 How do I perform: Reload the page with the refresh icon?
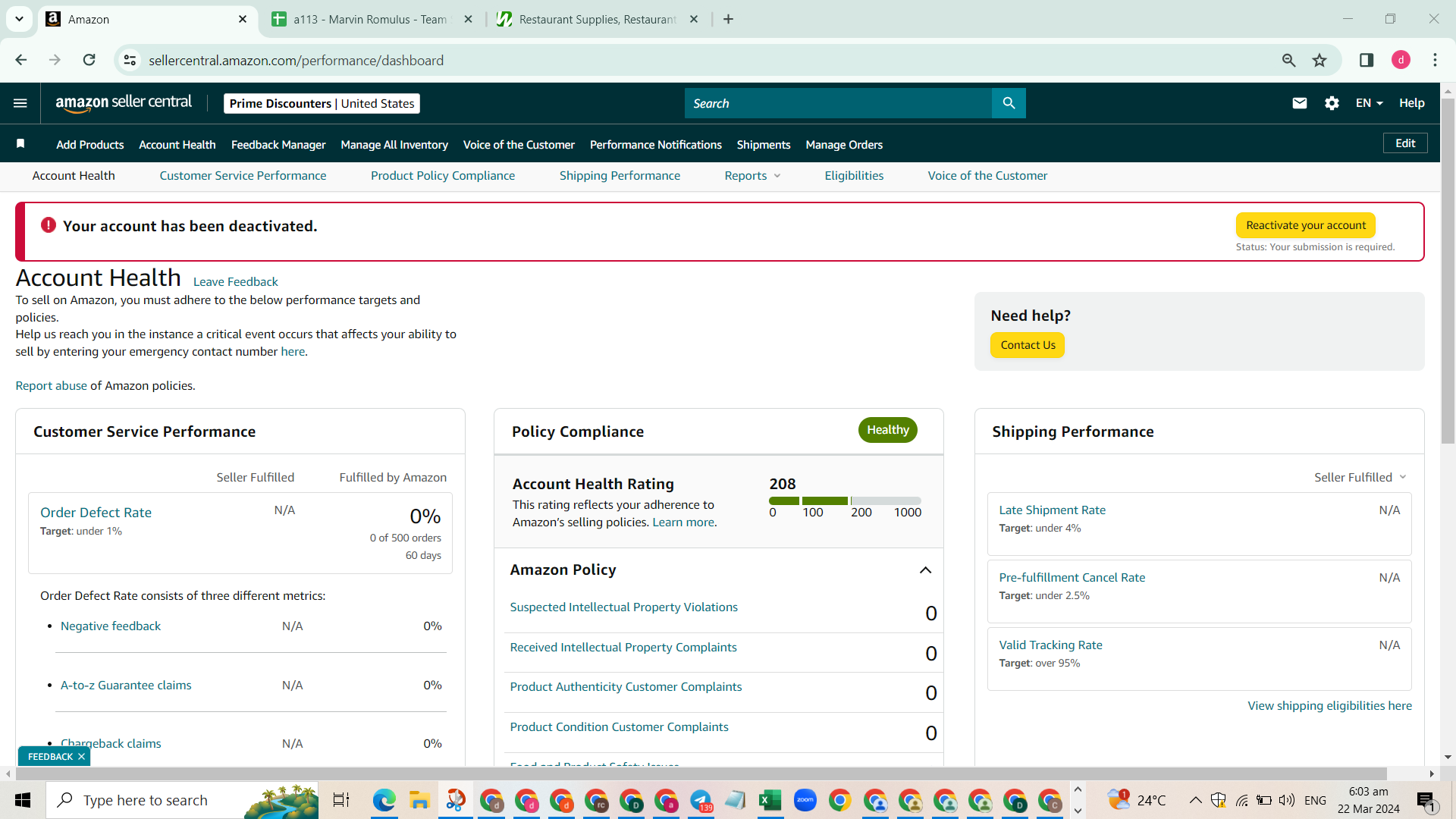(89, 60)
